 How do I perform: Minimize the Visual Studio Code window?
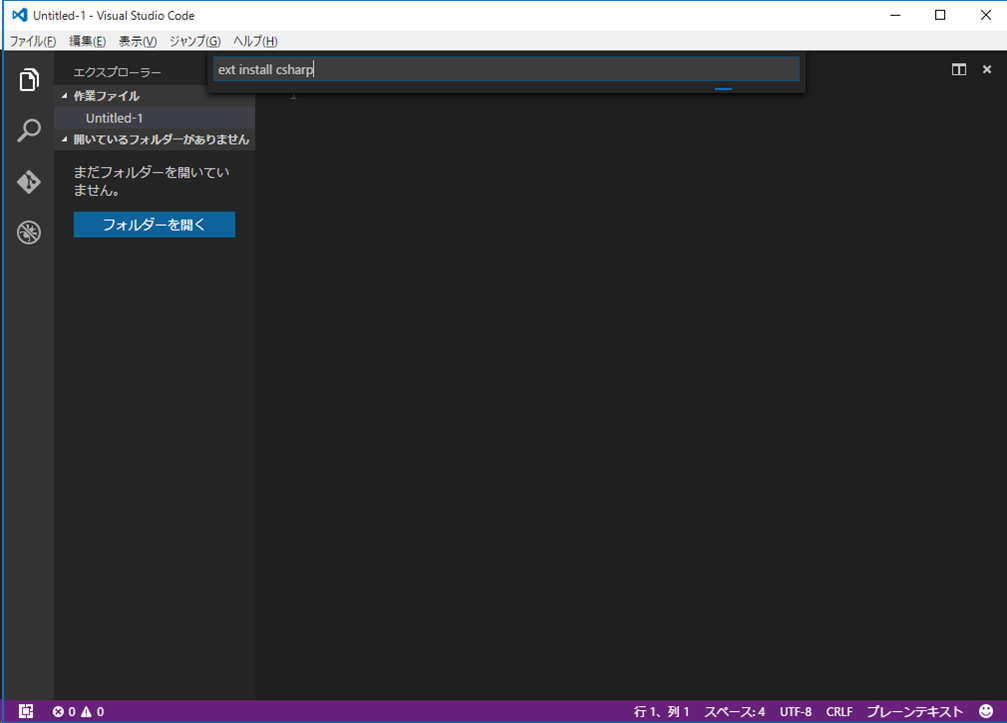pyautogui.click(x=895, y=15)
